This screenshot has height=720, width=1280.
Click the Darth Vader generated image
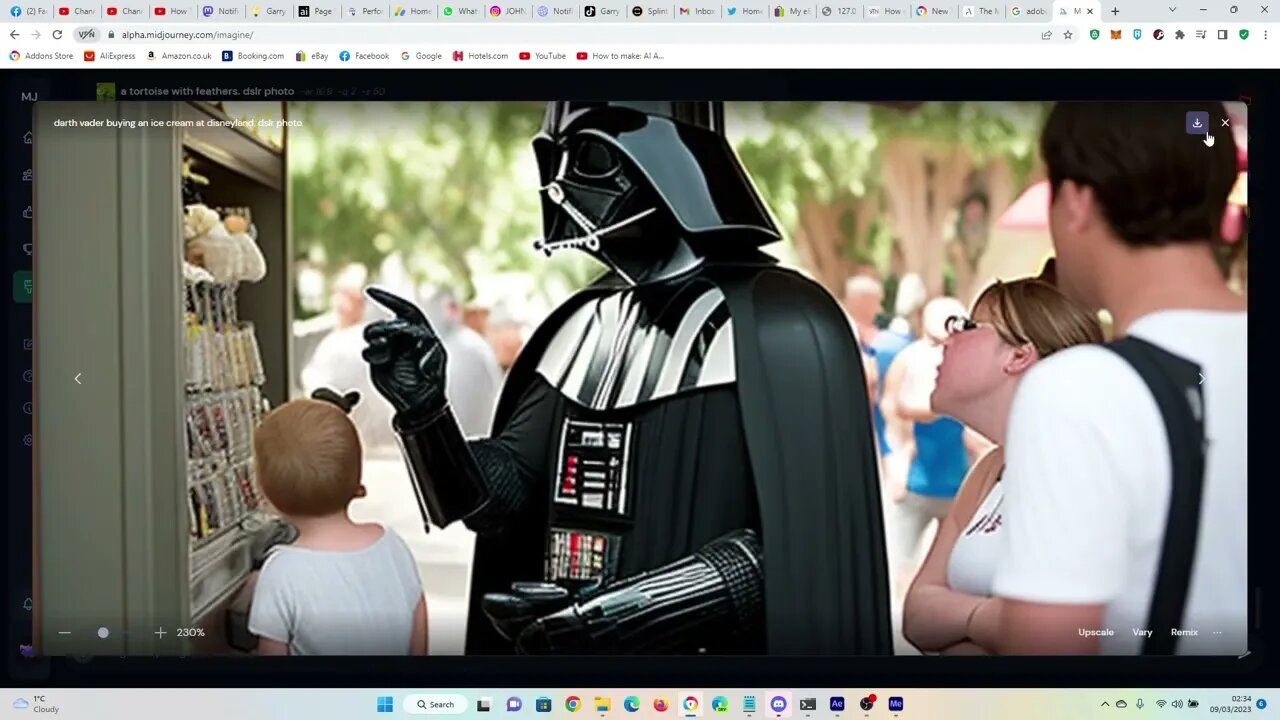640,378
